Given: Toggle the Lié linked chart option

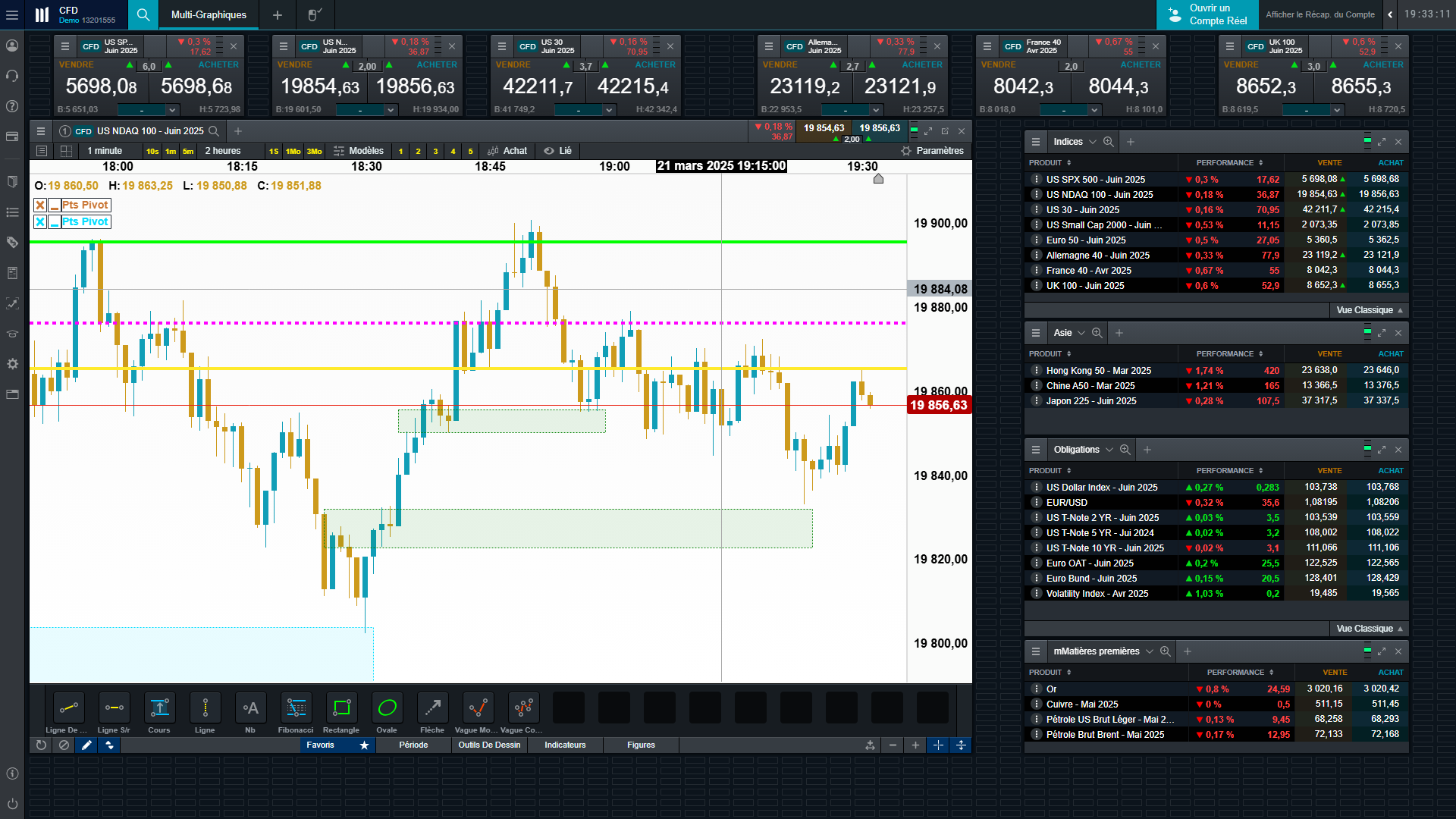Looking at the screenshot, I should point(558,151).
